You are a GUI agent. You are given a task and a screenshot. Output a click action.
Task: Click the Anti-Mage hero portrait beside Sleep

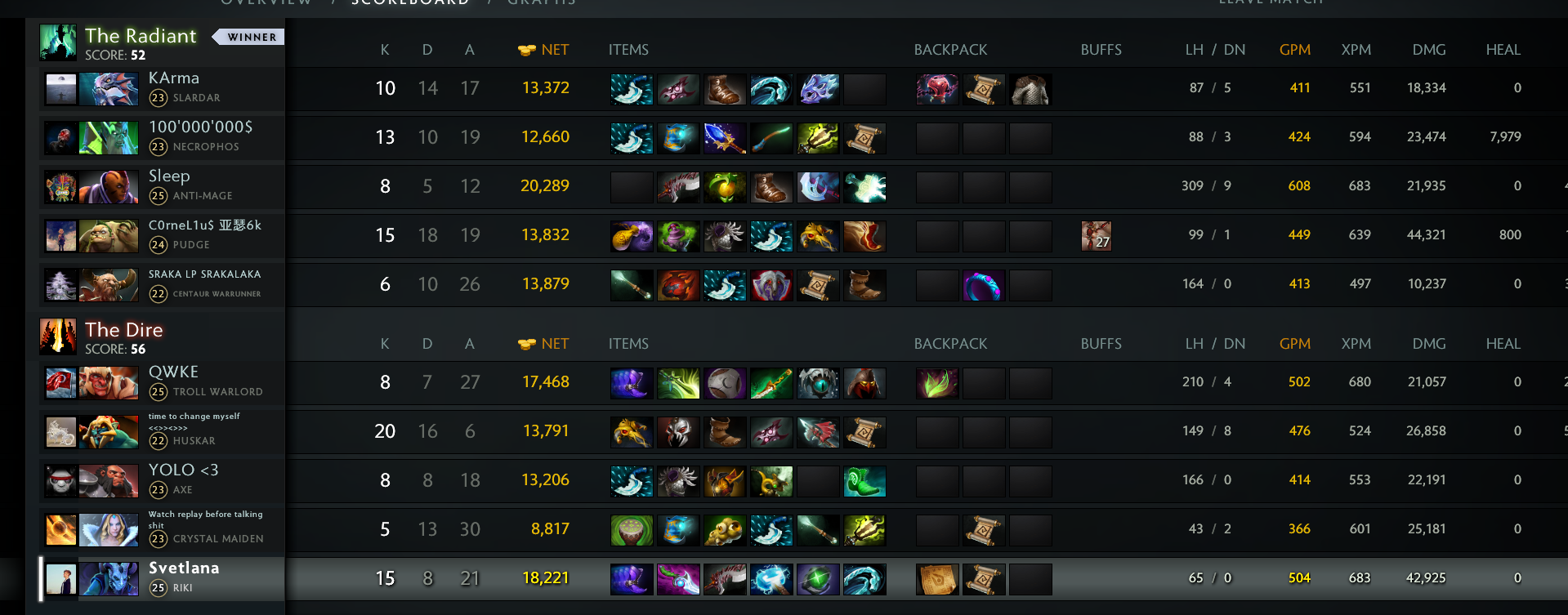pyautogui.click(x=109, y=187)
